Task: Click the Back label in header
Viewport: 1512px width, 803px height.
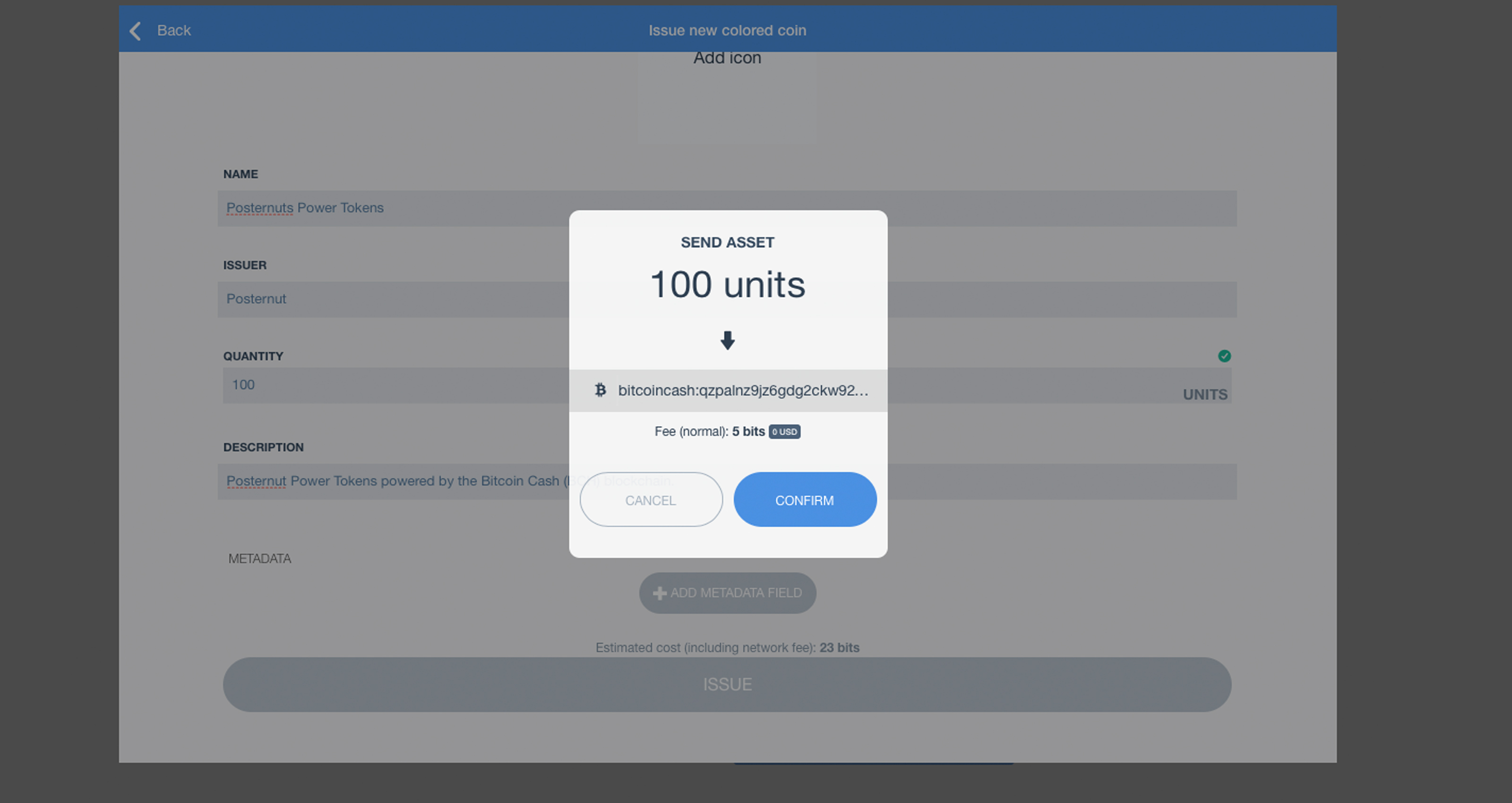Action: tap(174, 31)
